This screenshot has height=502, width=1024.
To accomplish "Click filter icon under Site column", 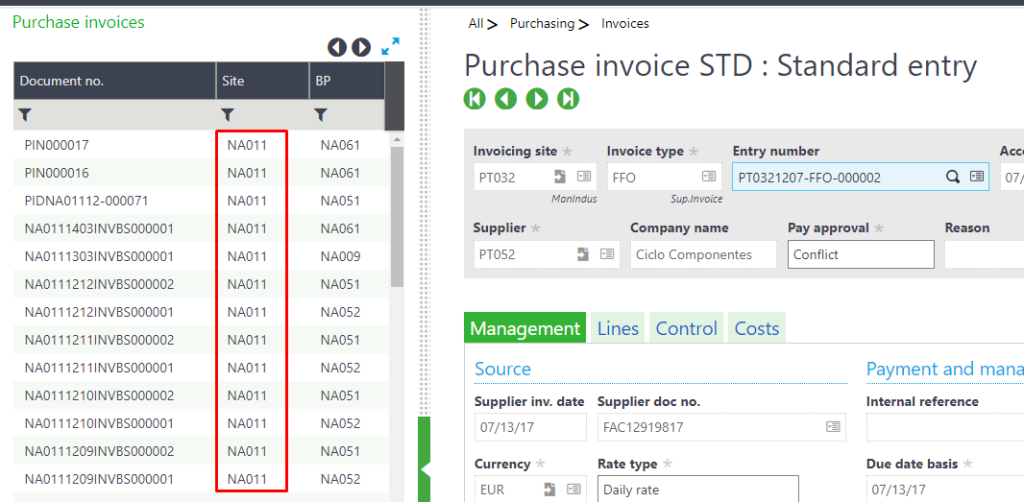I will [x=228, y=115].
